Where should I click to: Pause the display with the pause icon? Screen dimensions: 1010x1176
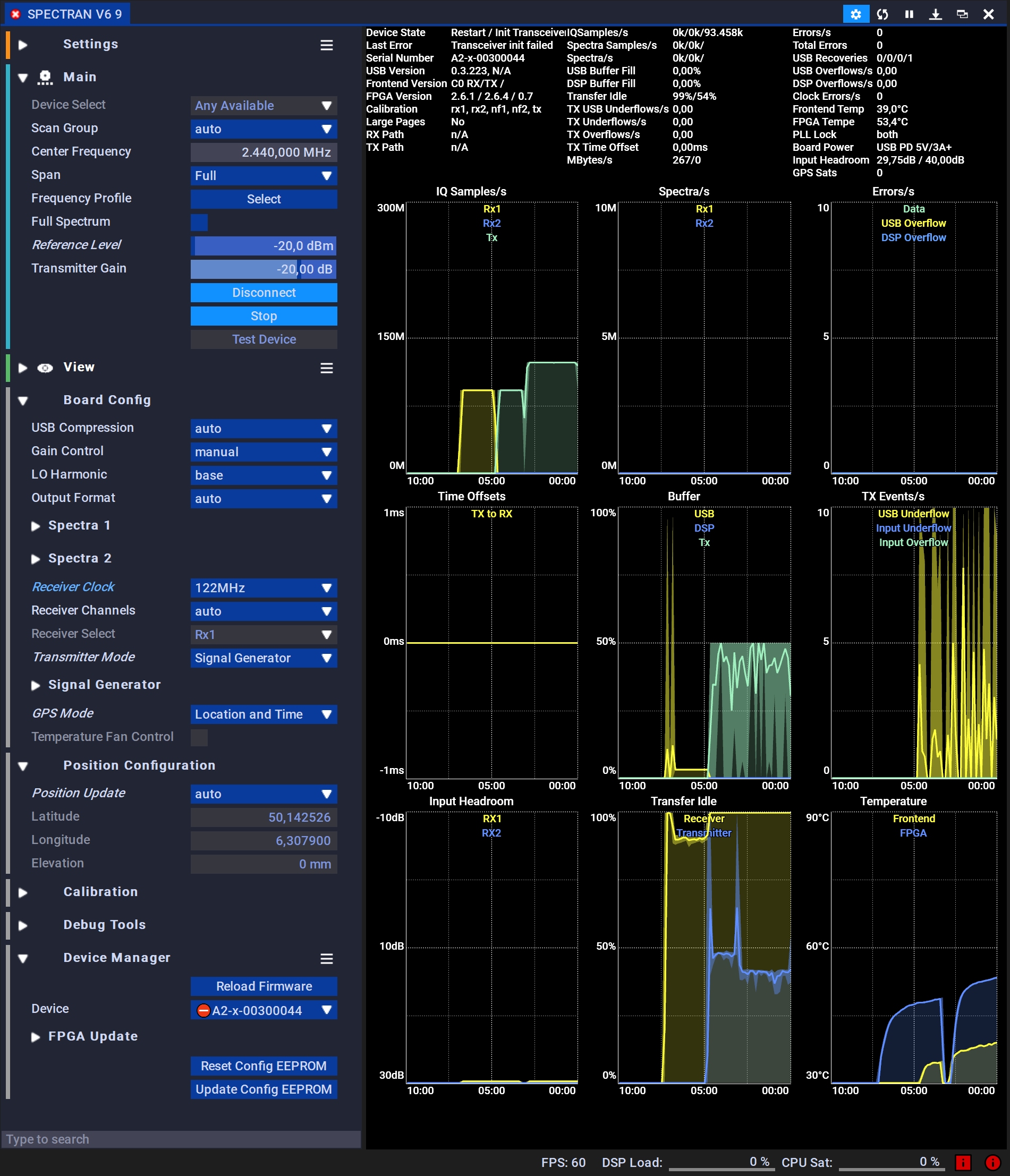click(909, 14)
